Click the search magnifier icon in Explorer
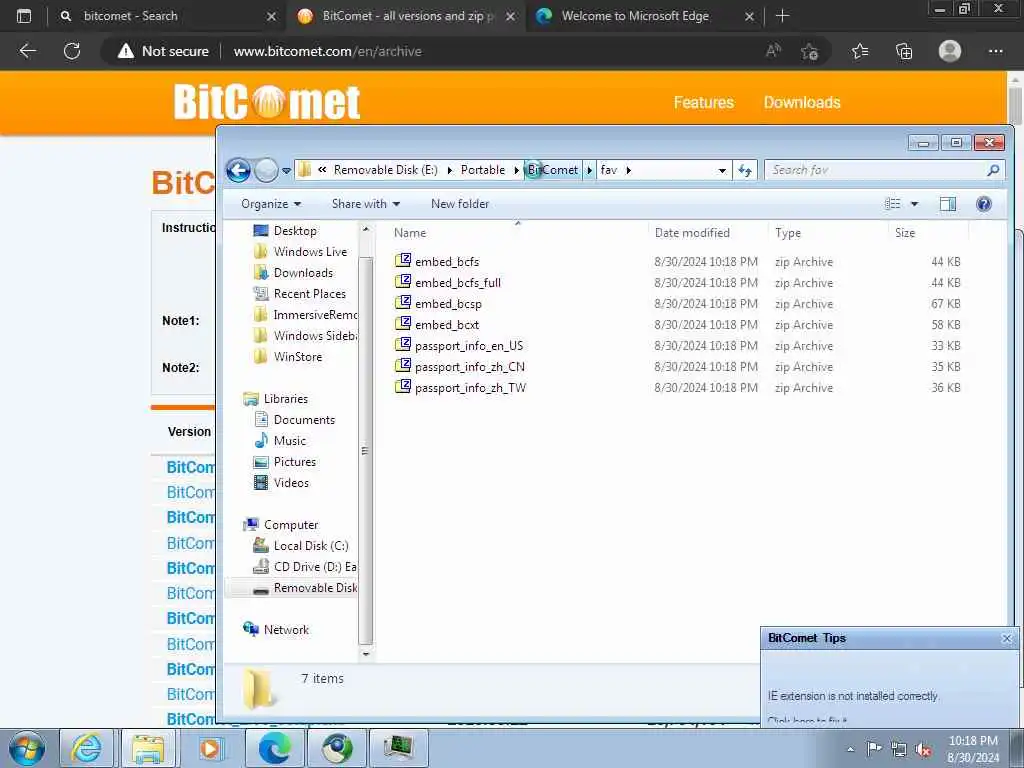 993,170
